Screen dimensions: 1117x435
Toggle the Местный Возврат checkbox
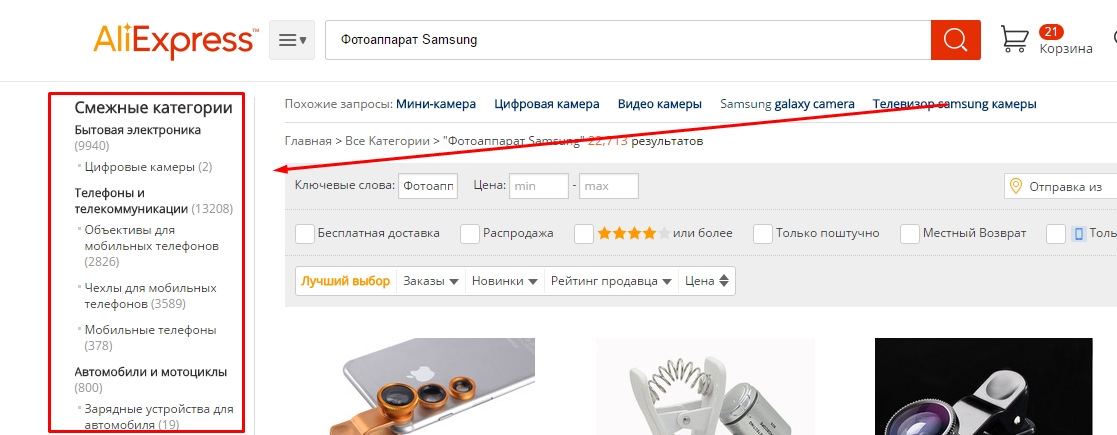click(910, 234)
